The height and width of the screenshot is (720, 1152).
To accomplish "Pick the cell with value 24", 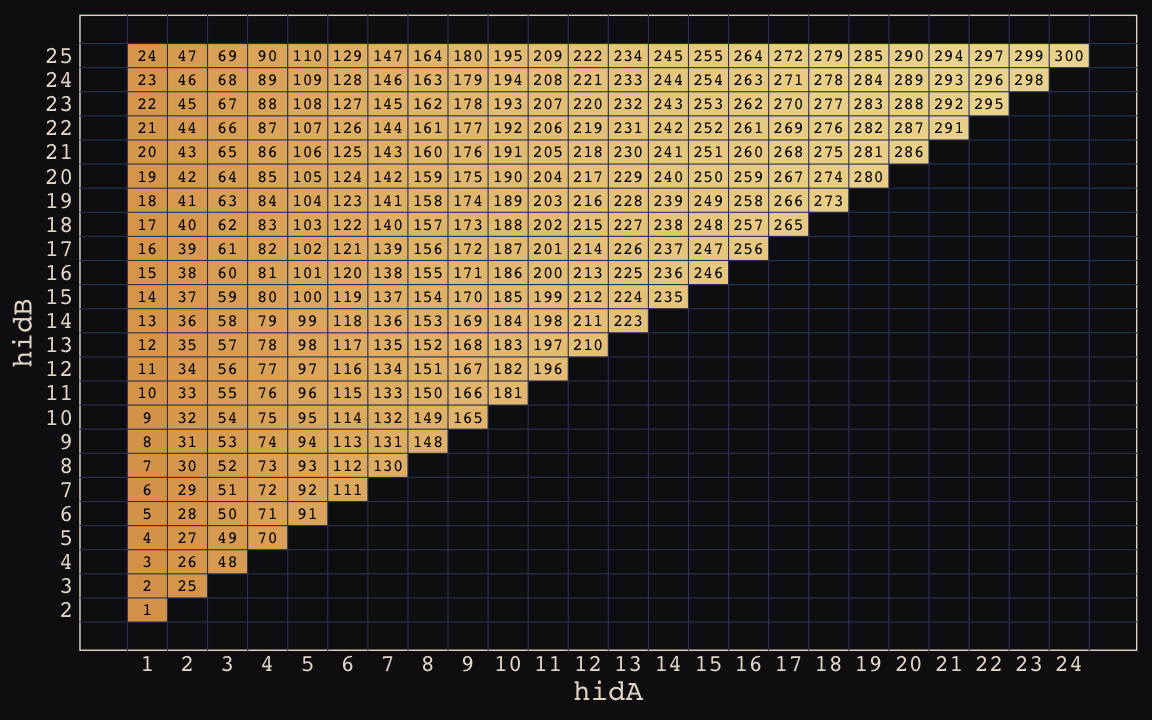I will click(147, 56).
